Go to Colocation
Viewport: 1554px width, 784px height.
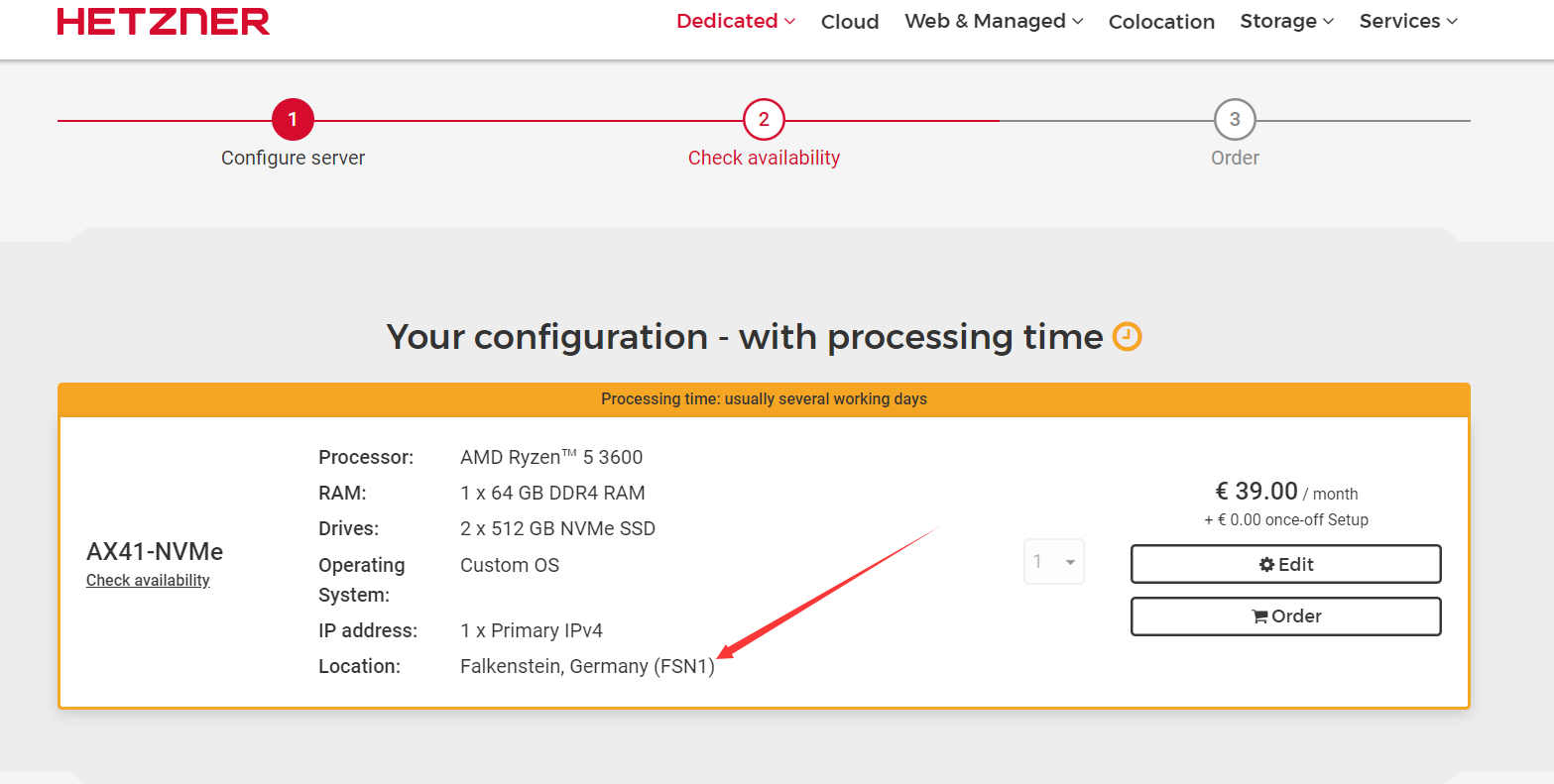pos(1161,22)
